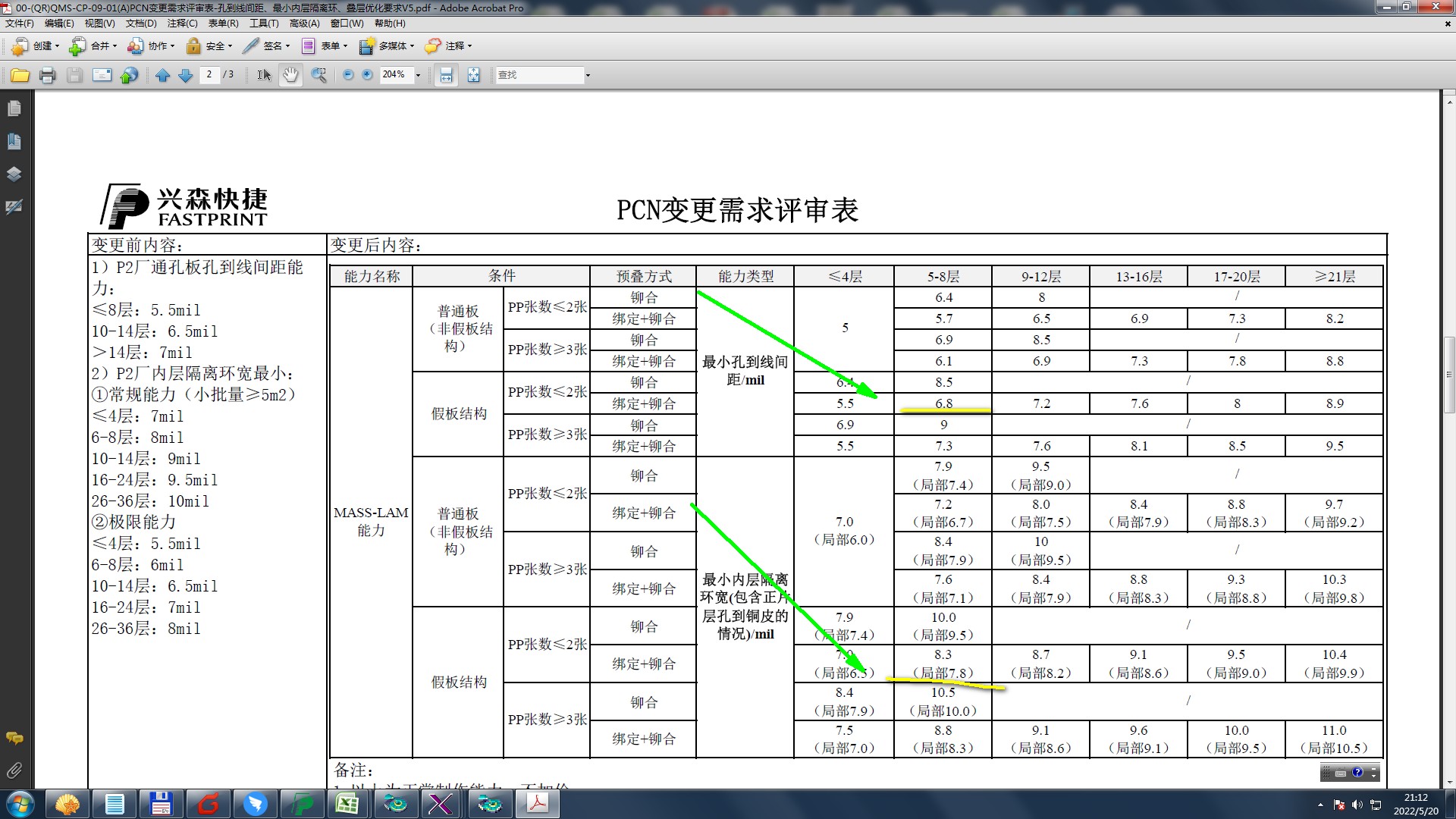Image resolution: width=1456 pixels, height=819 pixels.
Task: Open the shell icon taskbar application
Action: click(x=67, y=804)
